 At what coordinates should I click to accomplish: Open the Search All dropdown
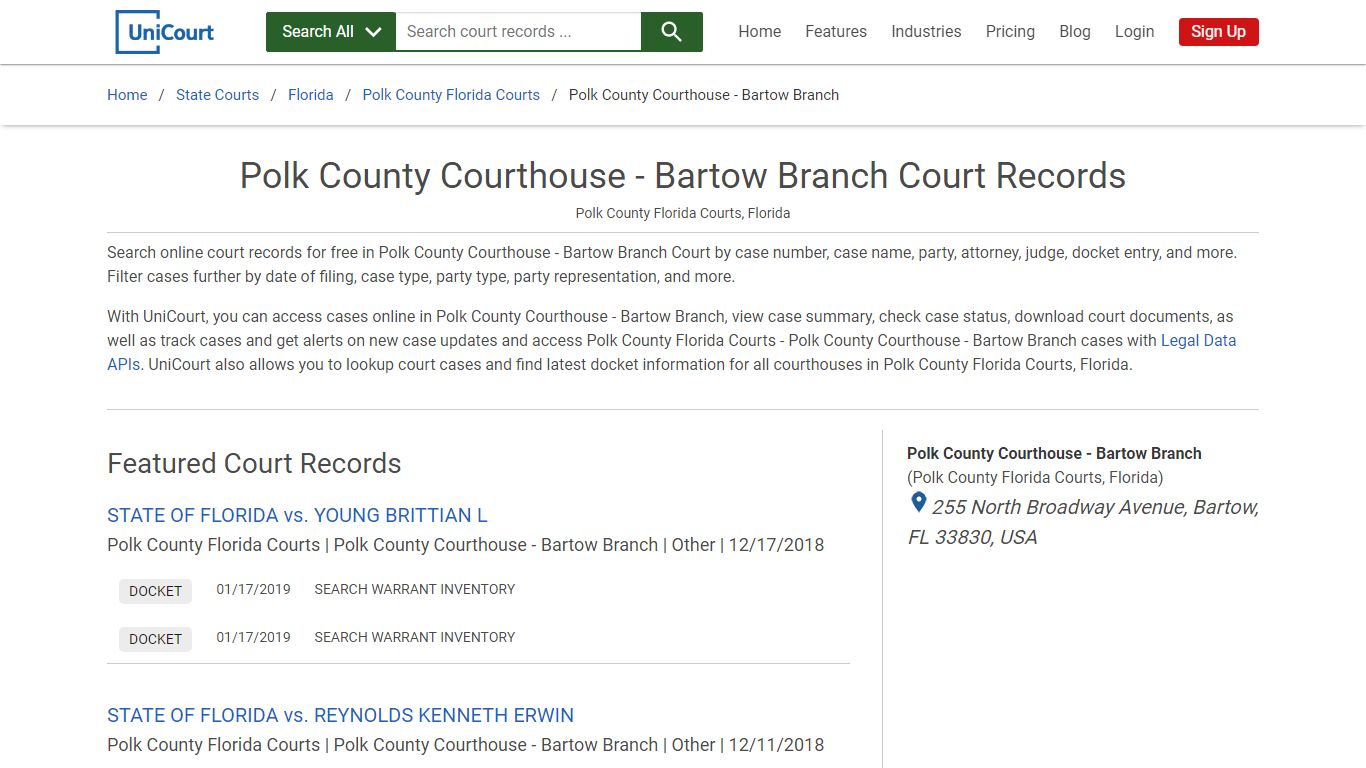click(x=331, y=32)
